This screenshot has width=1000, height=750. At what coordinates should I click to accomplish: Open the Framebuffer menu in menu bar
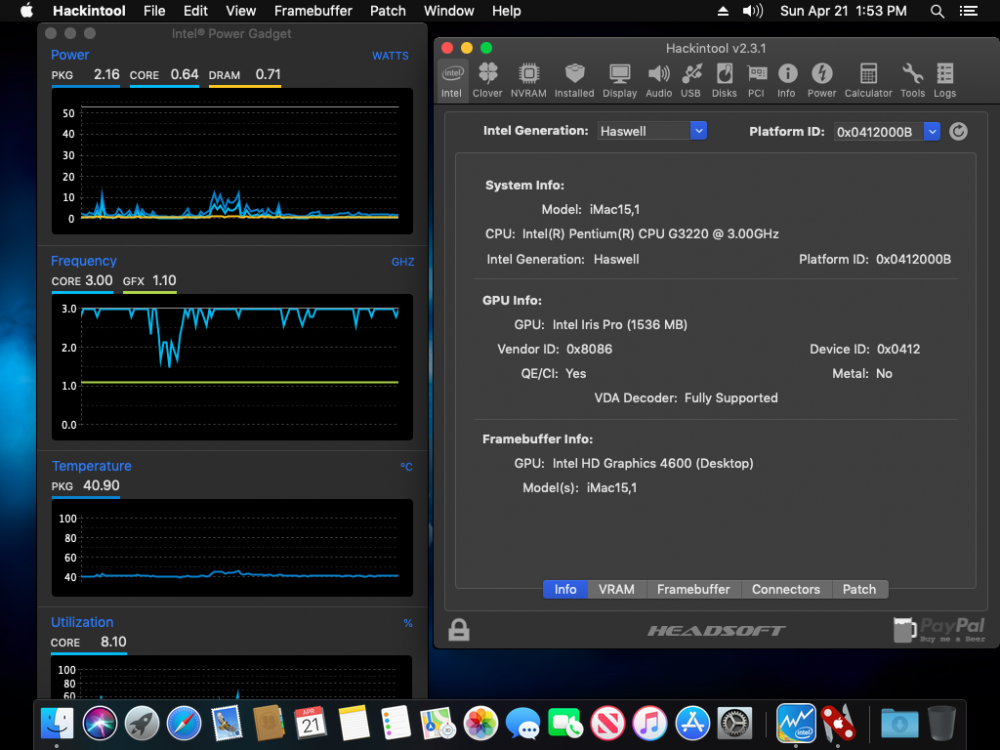[313, 11]
